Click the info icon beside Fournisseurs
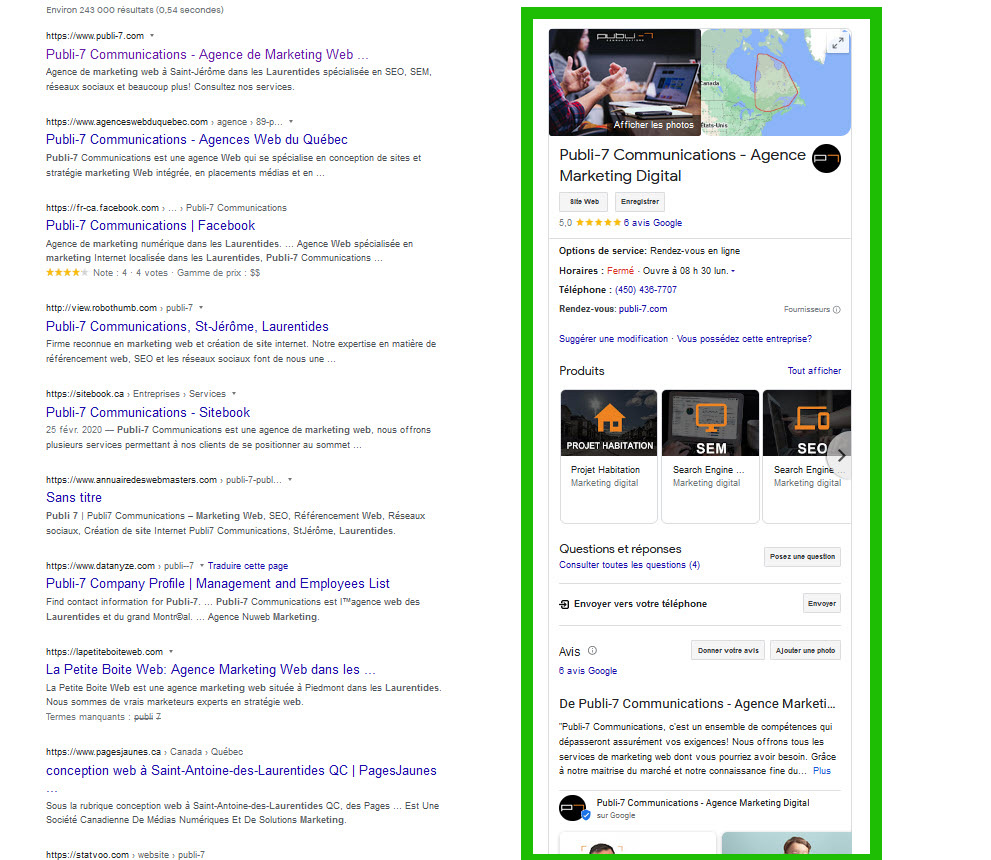Screen dimensions: 991x860 tap(837, 310)
